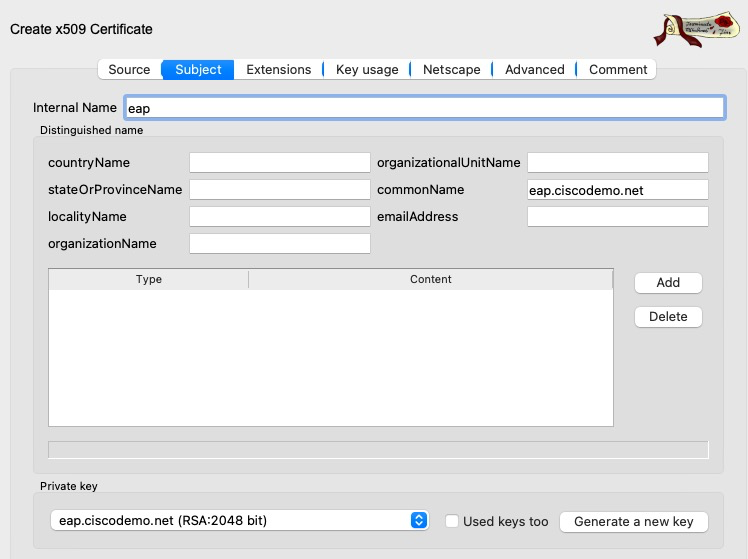Switch to the Advanced tab
The width and height of the screenshot is (748, 559).
tap(534, 70)
